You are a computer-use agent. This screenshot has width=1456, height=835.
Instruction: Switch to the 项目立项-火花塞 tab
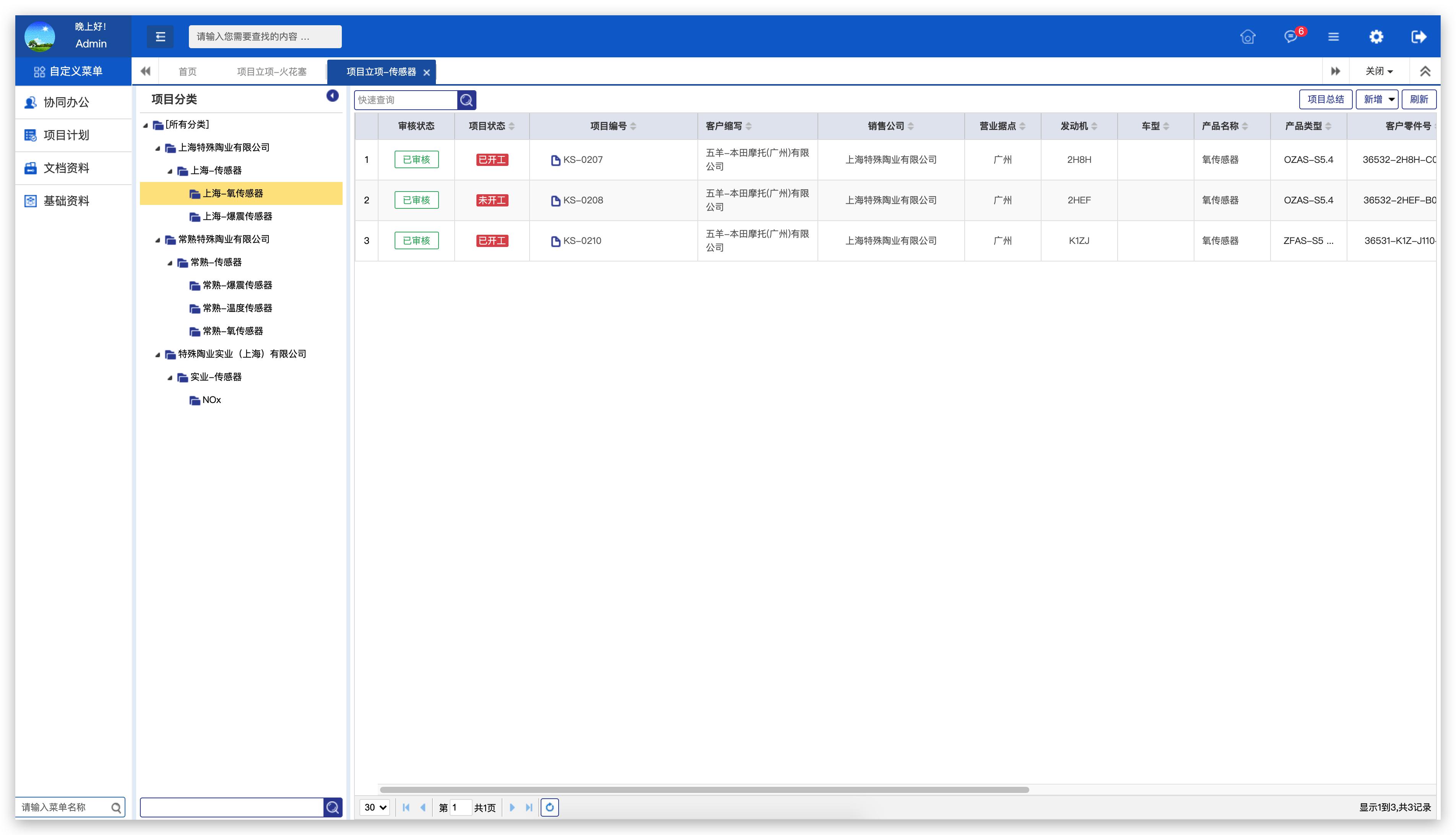click(x=271, y=72)
